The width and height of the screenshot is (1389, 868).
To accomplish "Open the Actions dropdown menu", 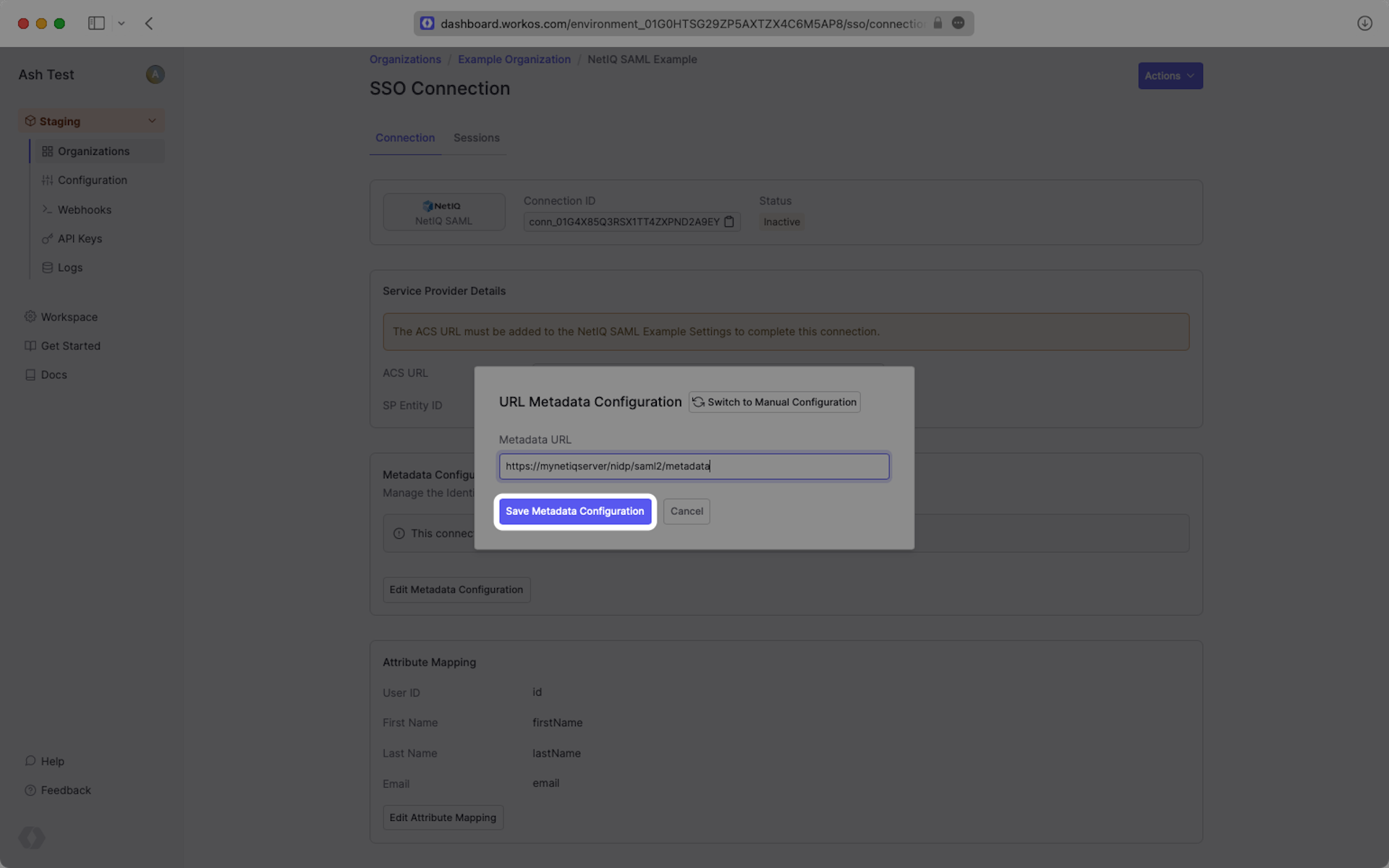I will tap(1170, 76).
